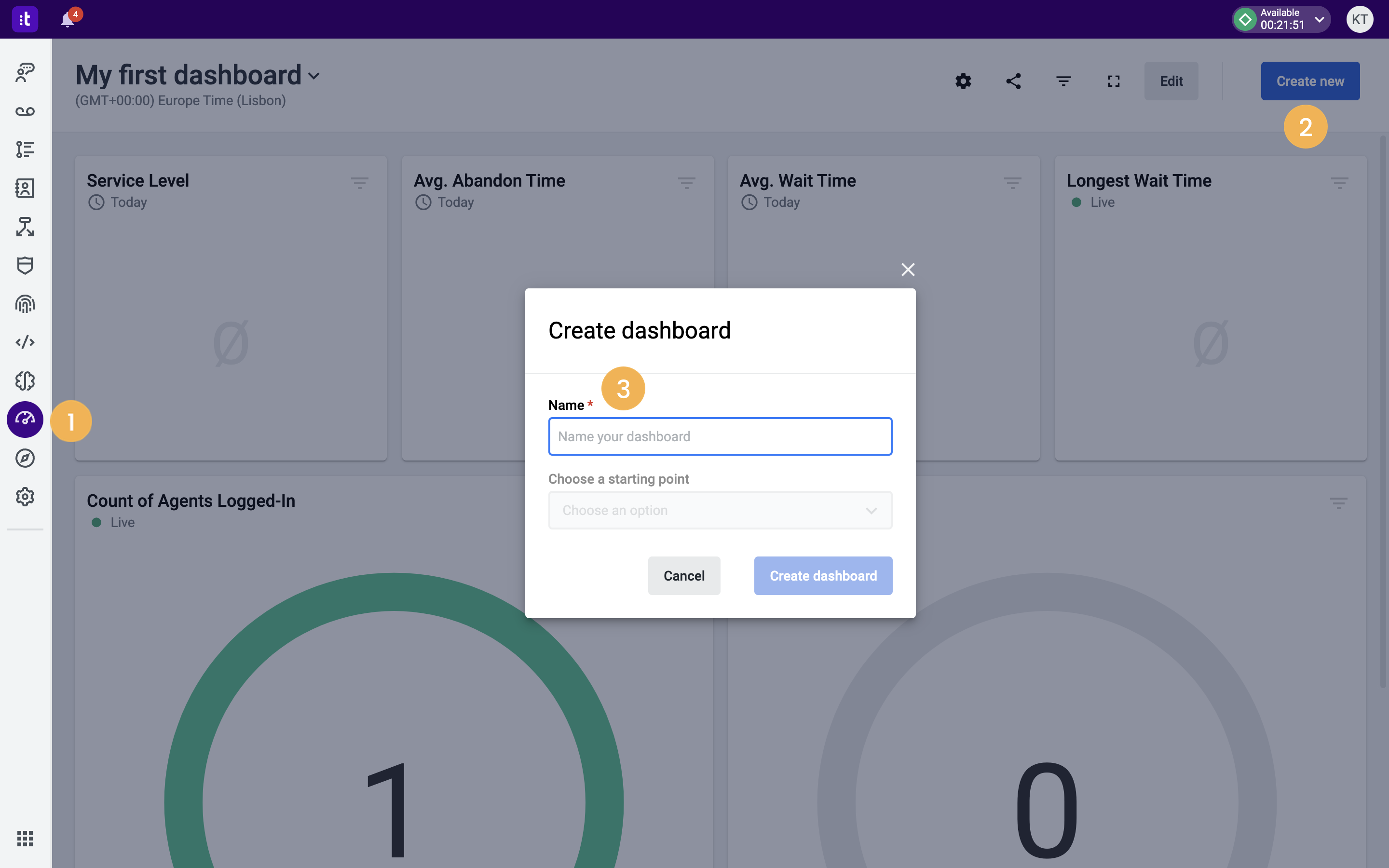Open the code builder sidebar icon
1389x868 pixels.
point(25,342)
